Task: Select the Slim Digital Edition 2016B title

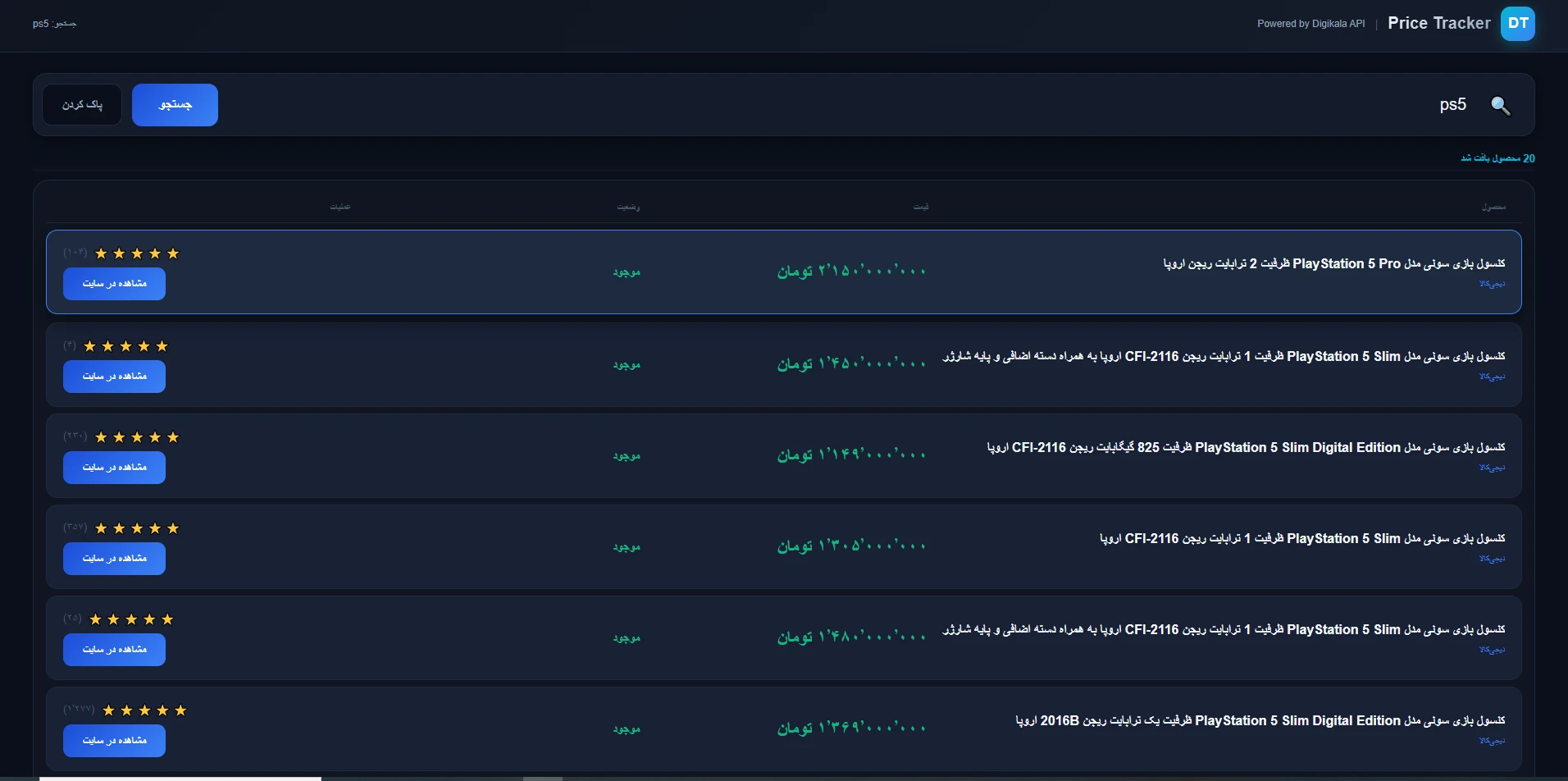Action: (1260, 720)
